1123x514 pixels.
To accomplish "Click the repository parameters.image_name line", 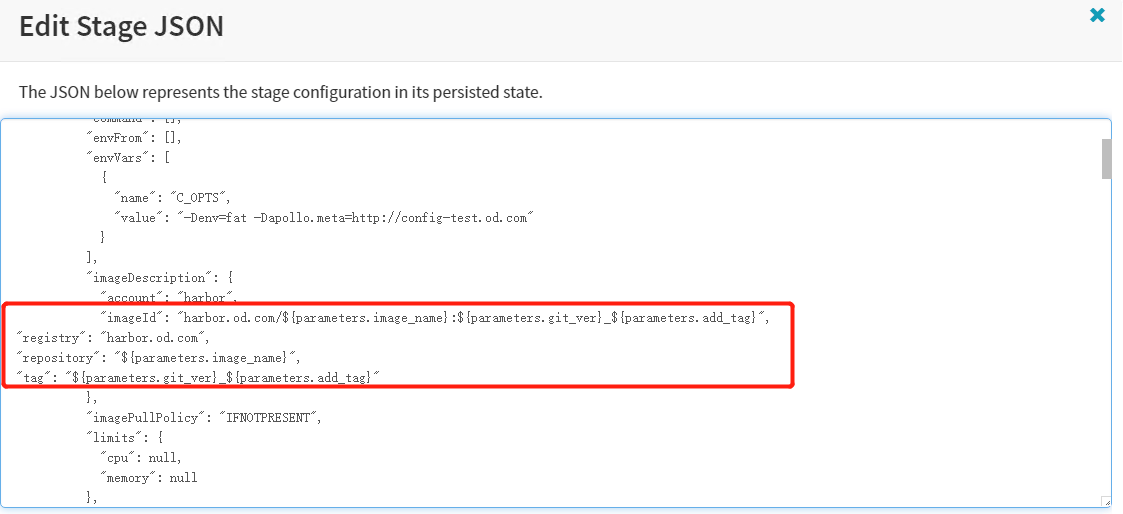I will point(158,357).
